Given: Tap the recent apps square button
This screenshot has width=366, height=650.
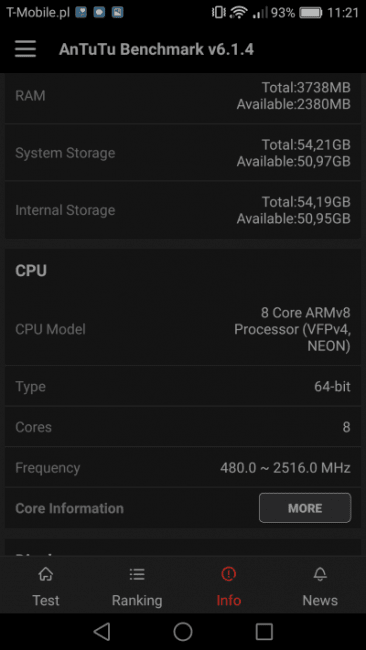Looking at the screenshot, I should [264, 631].
